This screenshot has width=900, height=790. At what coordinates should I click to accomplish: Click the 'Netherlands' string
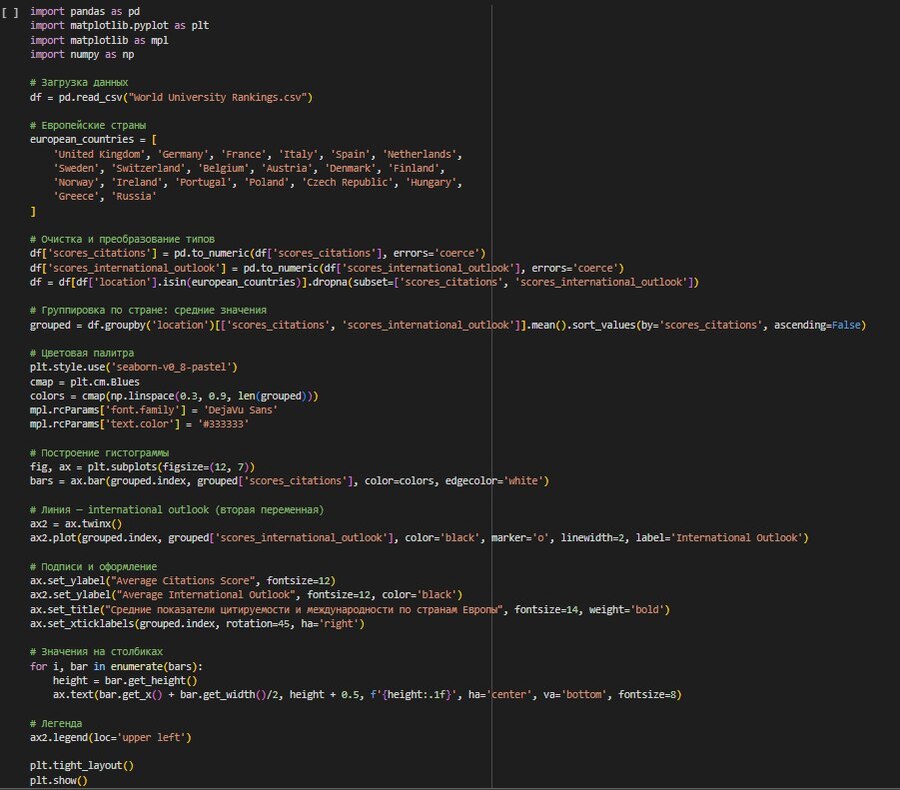pyautogui.click(x=419, y=154)
